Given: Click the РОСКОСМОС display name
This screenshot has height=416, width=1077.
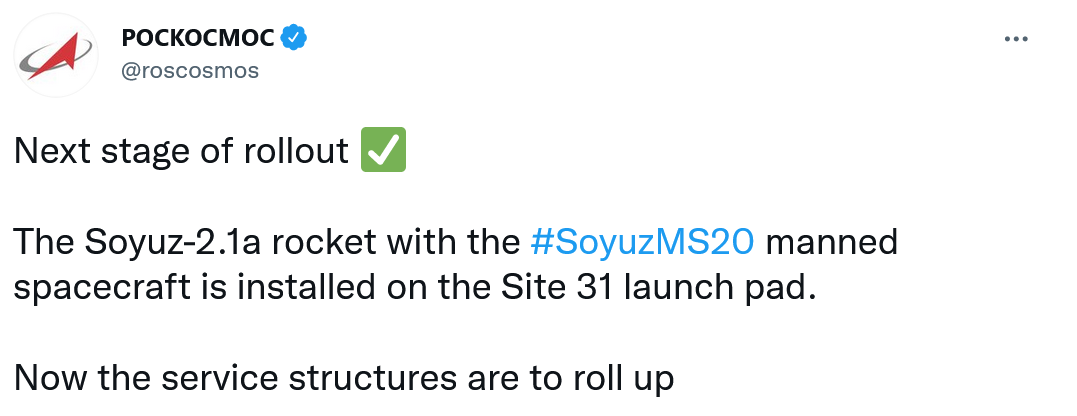Looking at the screenshot, I should 197,38.
